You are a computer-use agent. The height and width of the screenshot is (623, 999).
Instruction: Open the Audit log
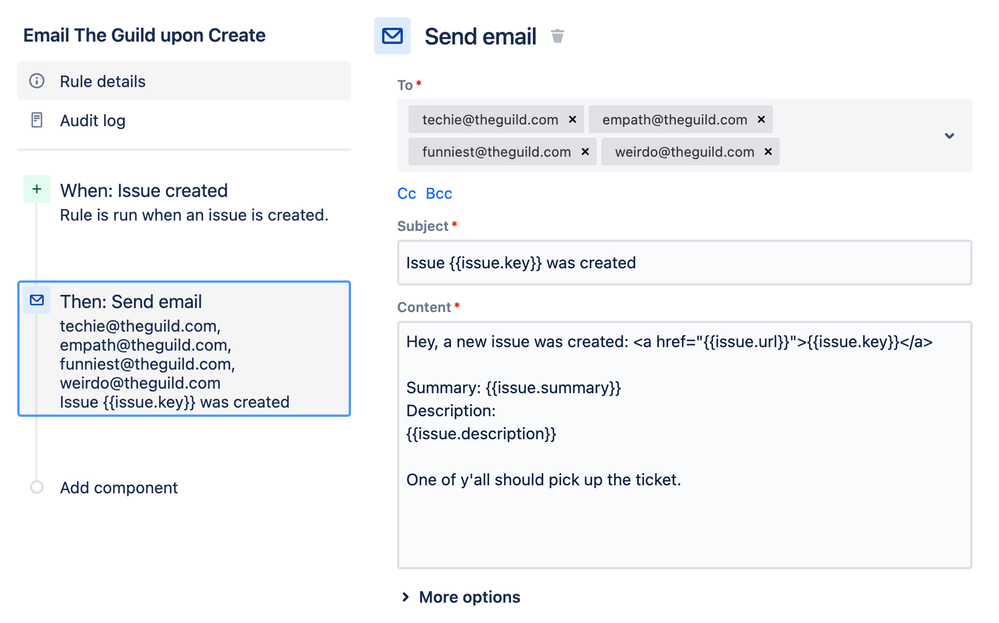(x=93, y=120)
